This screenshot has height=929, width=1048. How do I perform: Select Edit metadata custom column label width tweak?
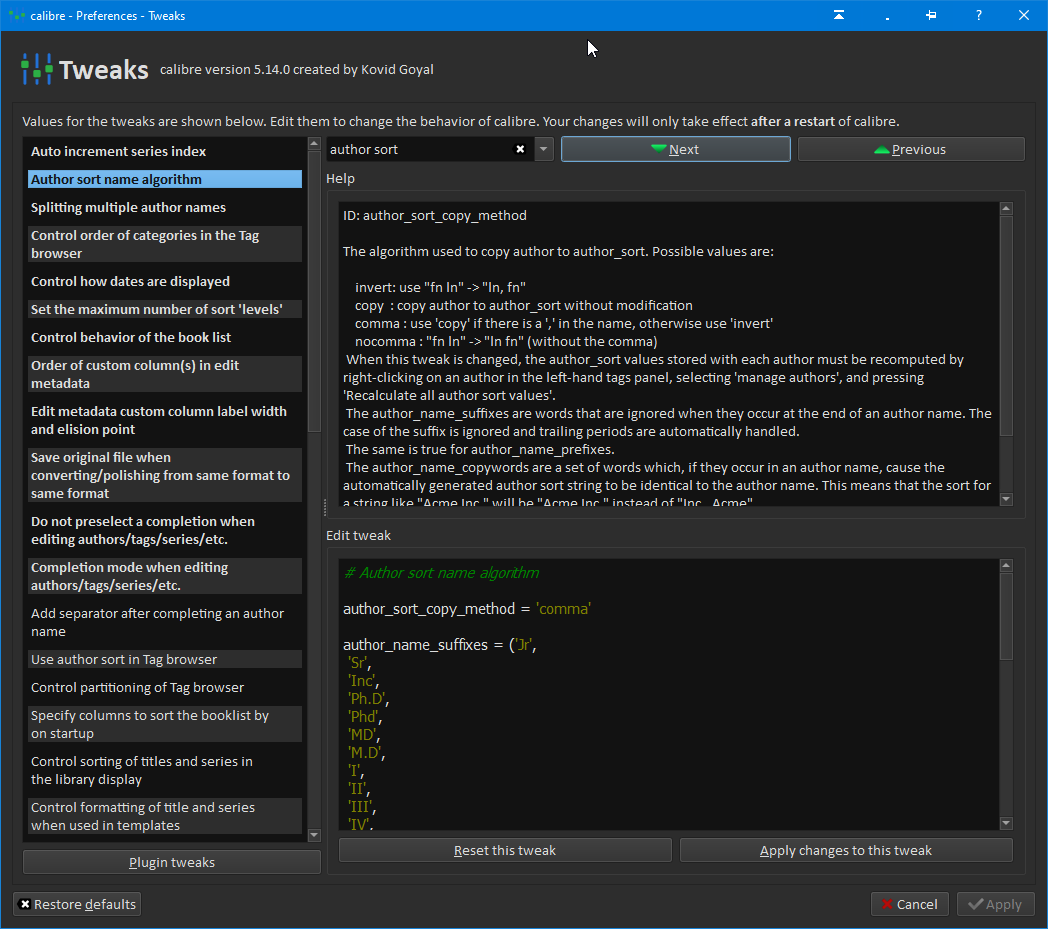(x=164, y=420)
